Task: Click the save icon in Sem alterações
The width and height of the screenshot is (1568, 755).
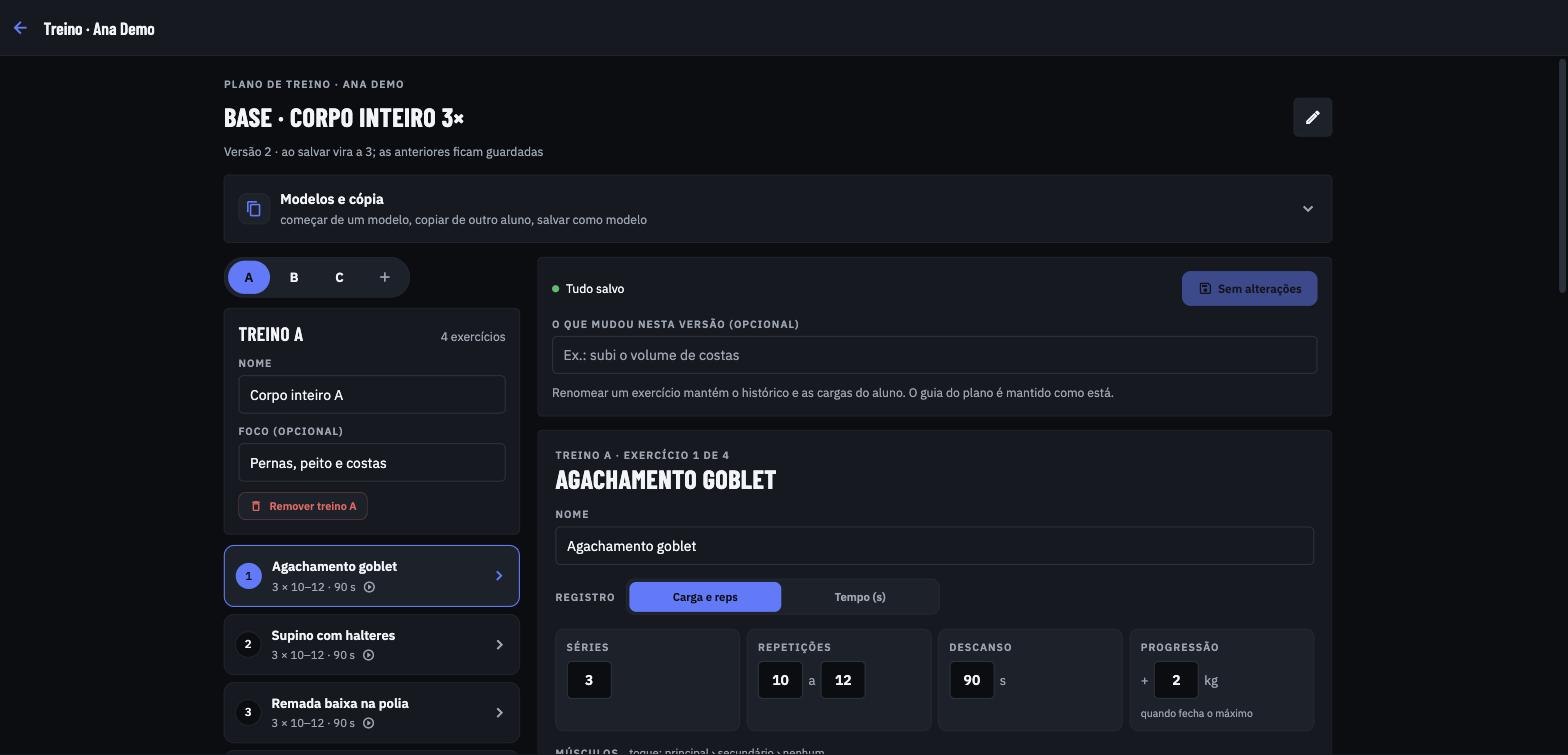Action: tap(1205, 289)
